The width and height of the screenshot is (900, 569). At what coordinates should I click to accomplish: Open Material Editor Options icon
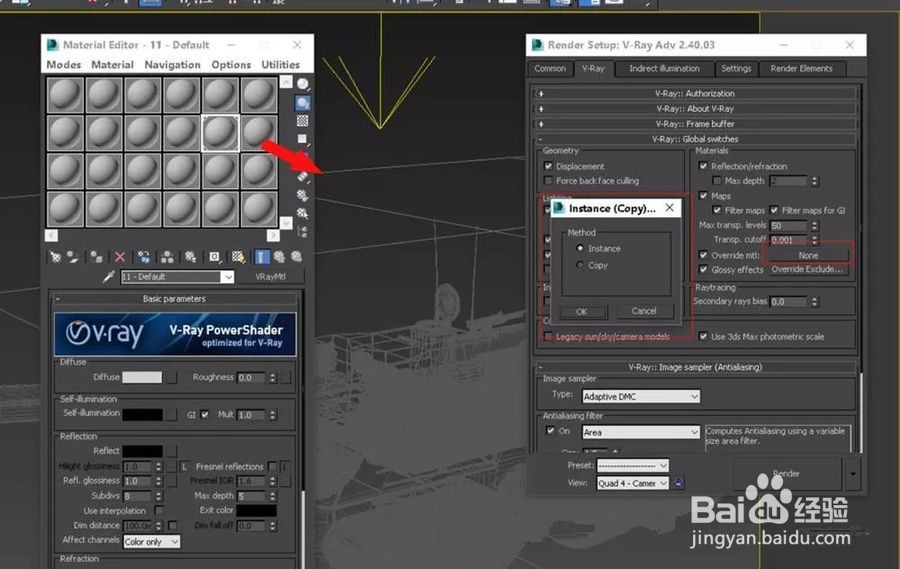[302, 196]
